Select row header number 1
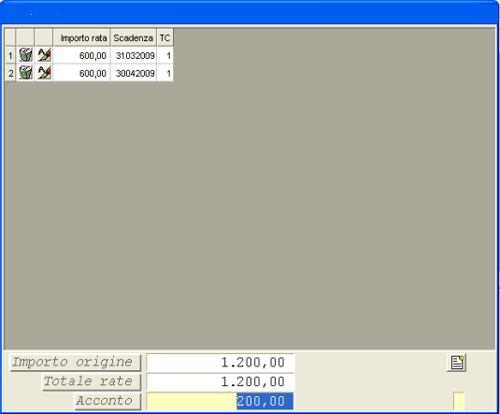The width and height of the screenshot is (500, 414). (10, 55)
